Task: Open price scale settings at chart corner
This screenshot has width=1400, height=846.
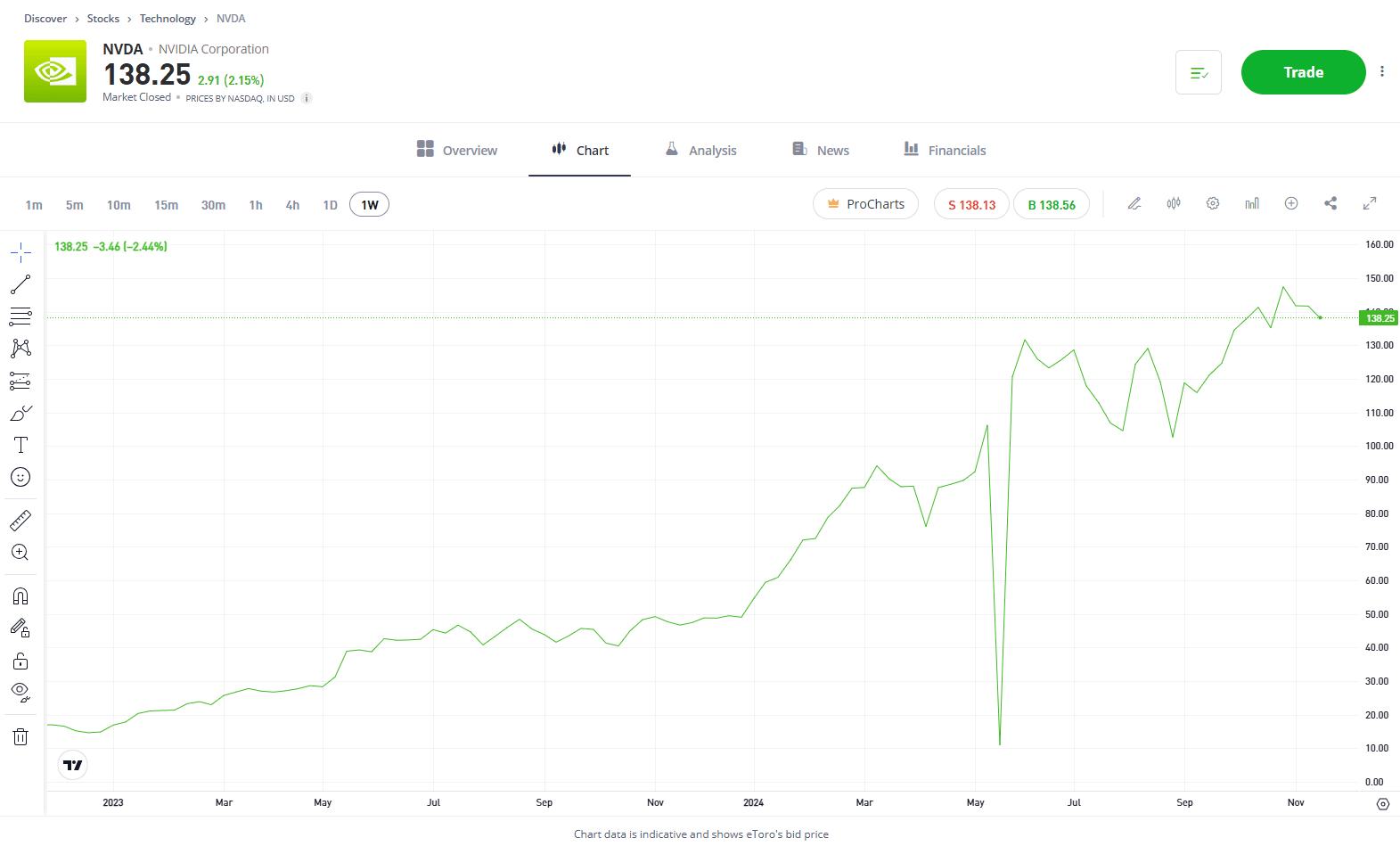Action: coord(1383,804)
